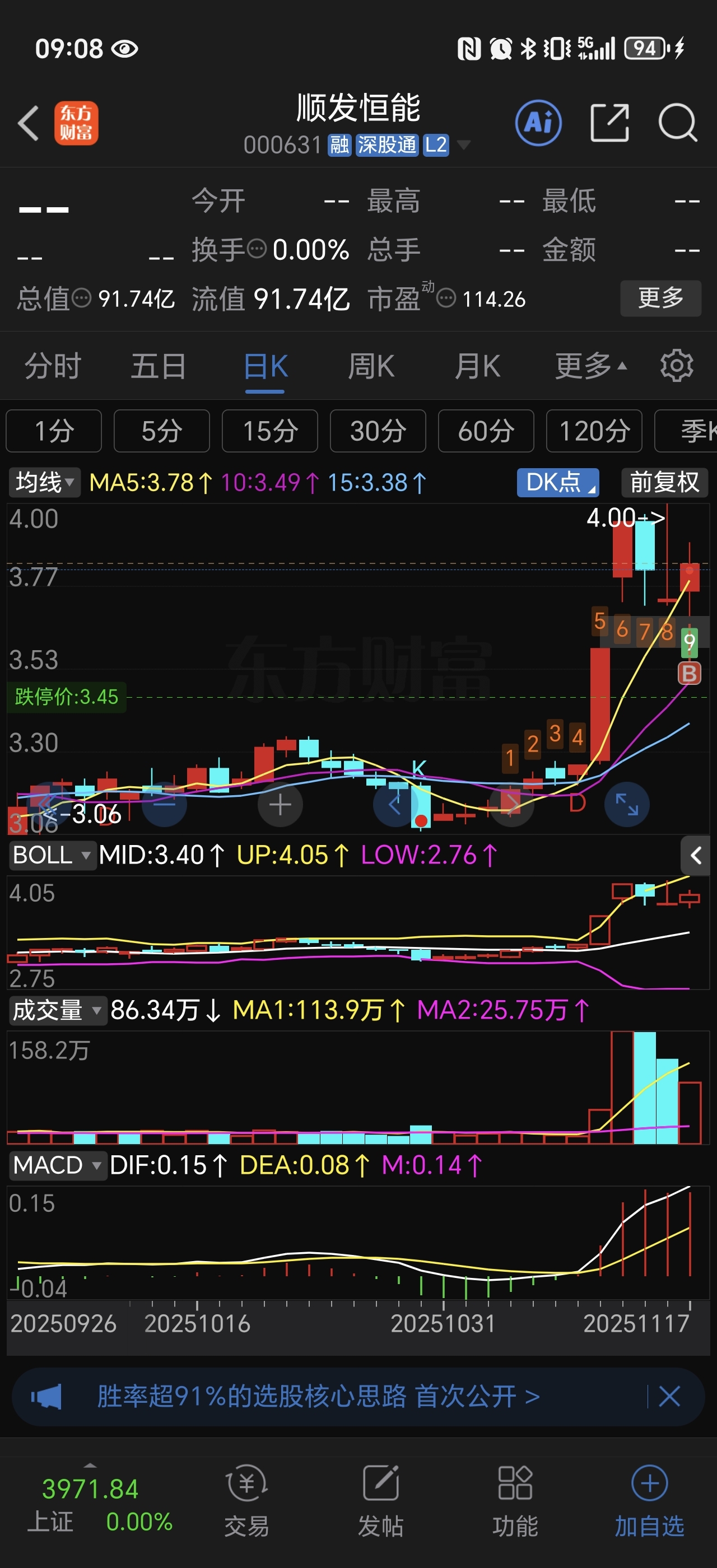Image resolution: width=717 pixels, height=1568 pixels.
Task: Open the search magnifier icon
Action: click(677, 123)
